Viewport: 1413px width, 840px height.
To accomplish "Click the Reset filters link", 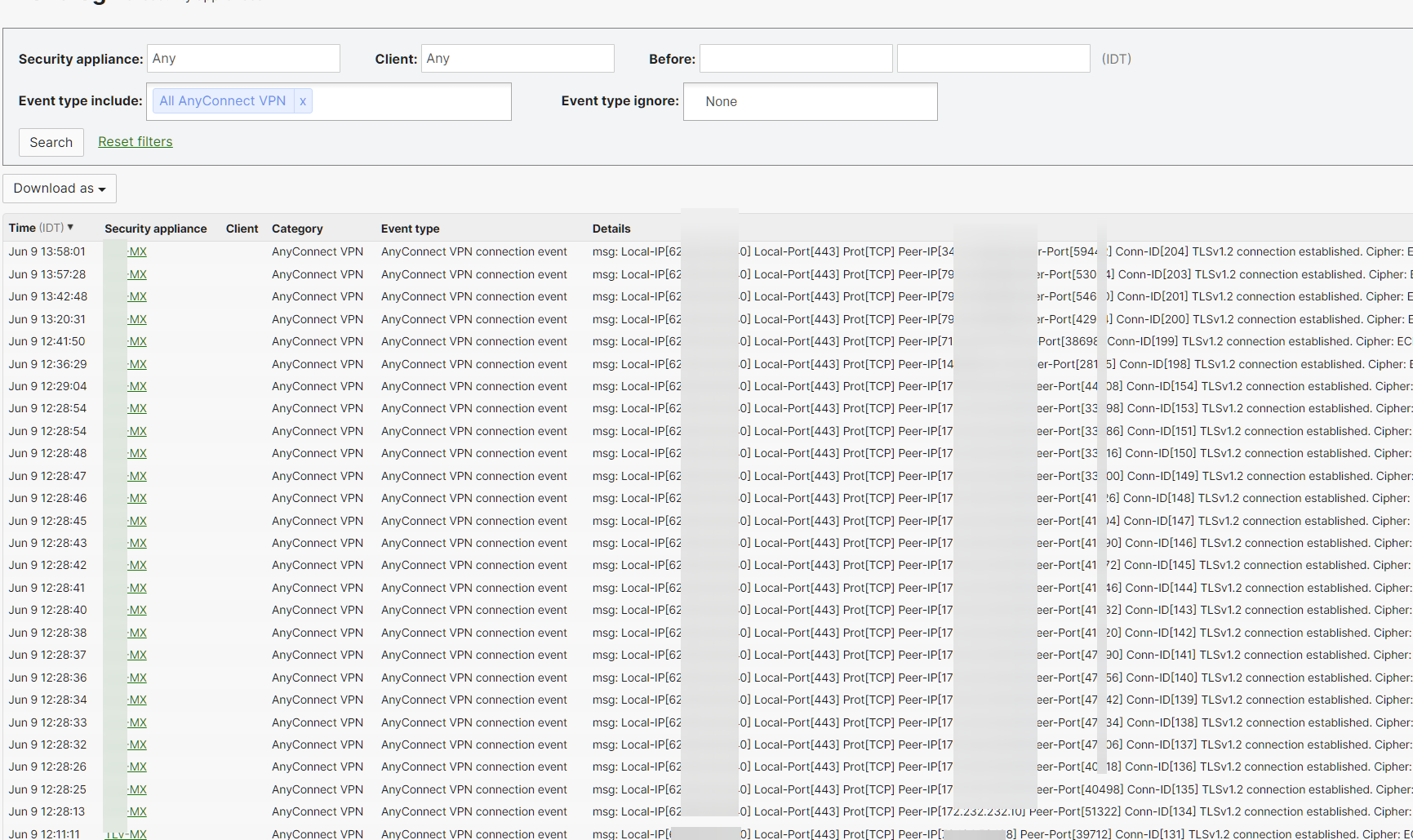I will (135, 141).
